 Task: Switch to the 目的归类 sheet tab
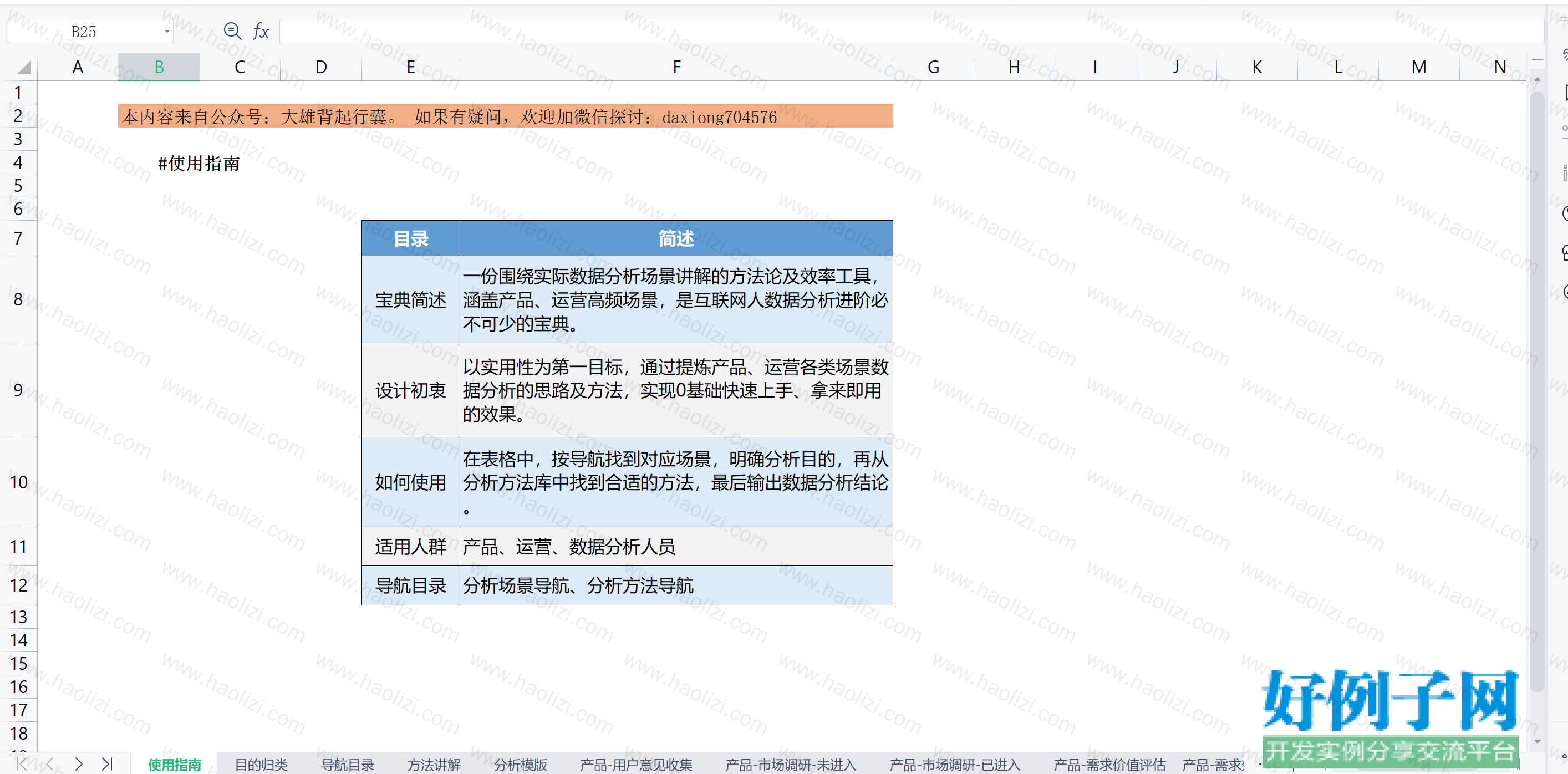coord(261,764)
